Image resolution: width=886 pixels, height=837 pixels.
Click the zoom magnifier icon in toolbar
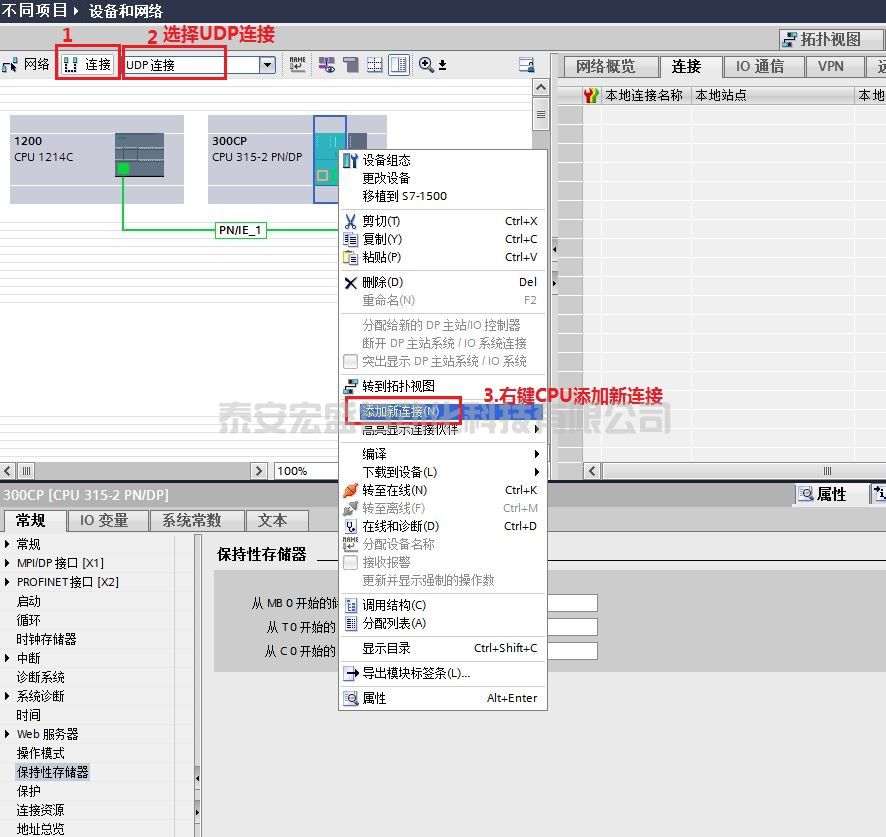click(x=426, y=65)
